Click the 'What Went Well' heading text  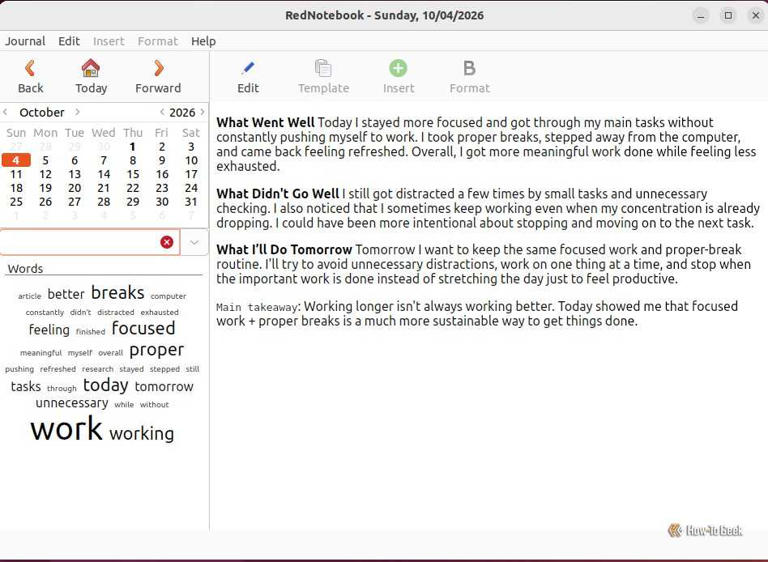pyautogui.click(x=265, y=122)
